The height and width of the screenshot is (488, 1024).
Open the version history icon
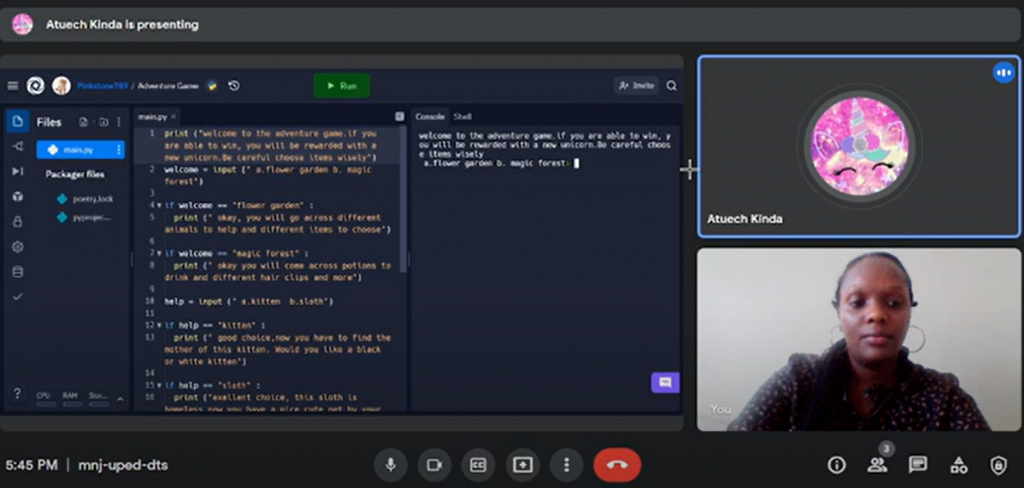(x=234, y=86)
